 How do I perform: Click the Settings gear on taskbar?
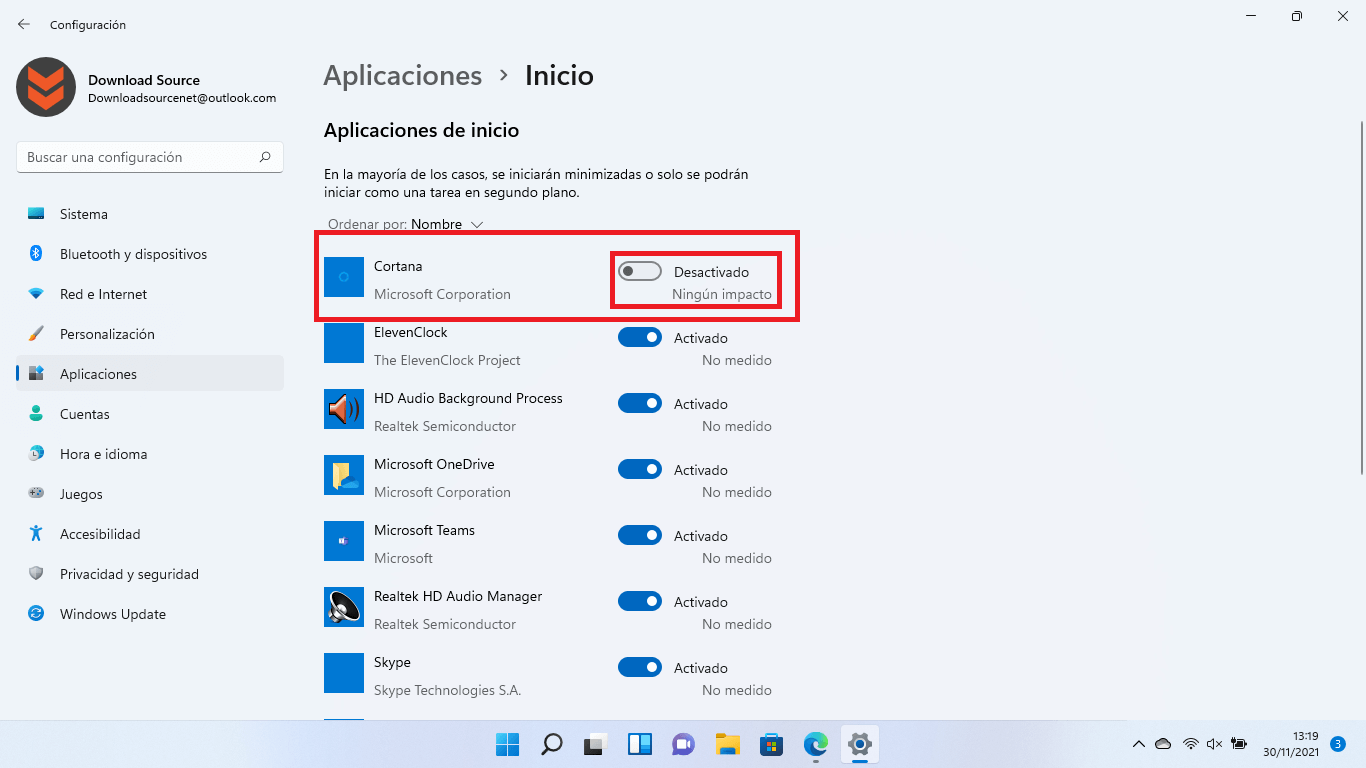pos(860,744)
